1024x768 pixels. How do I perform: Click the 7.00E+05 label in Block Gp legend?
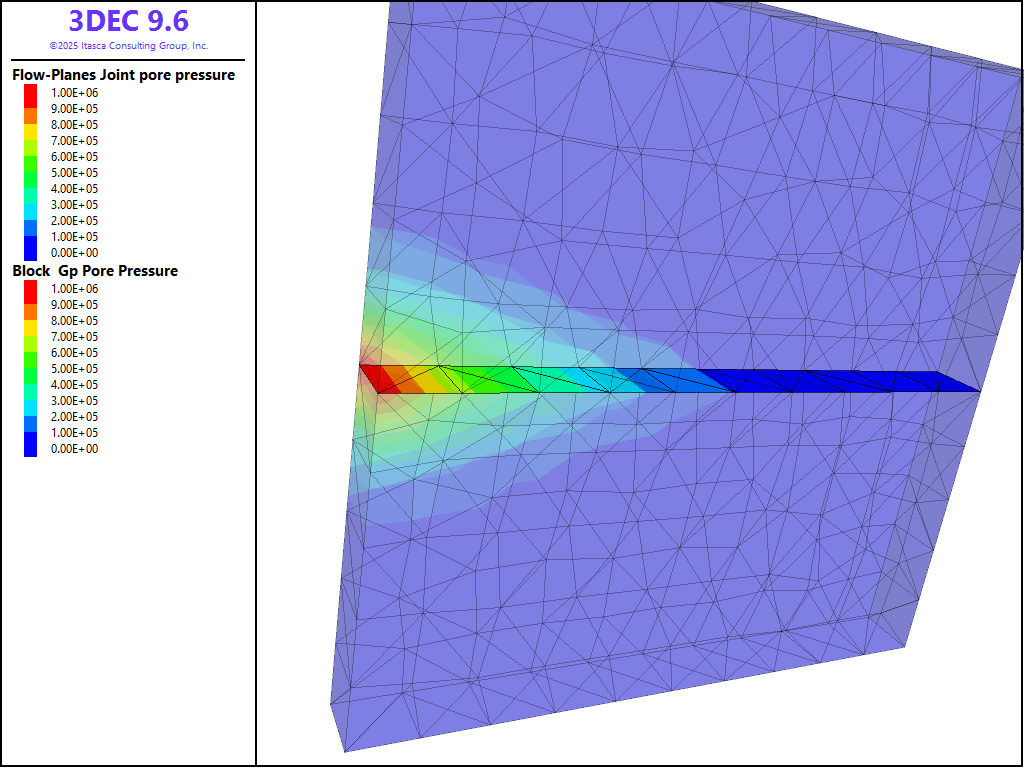(75, 337)
